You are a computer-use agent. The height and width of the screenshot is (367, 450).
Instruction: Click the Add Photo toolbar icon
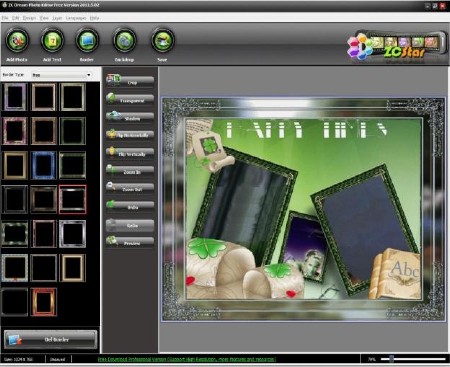[x=17, y=41]
